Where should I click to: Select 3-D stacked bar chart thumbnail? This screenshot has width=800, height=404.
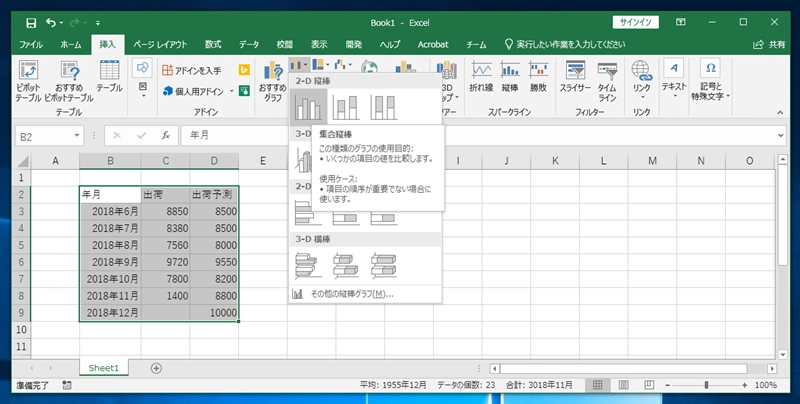345,266
